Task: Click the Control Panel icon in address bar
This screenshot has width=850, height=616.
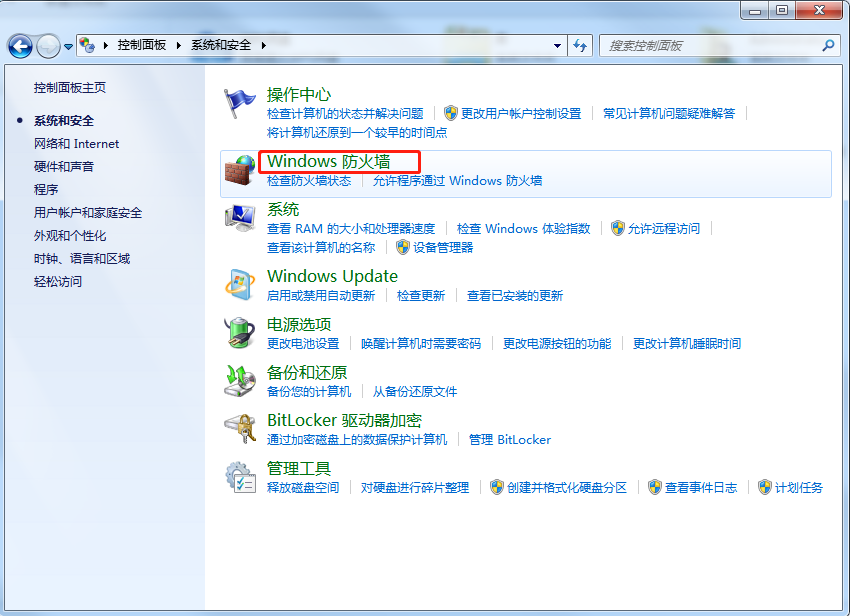Action: [87, 45]
